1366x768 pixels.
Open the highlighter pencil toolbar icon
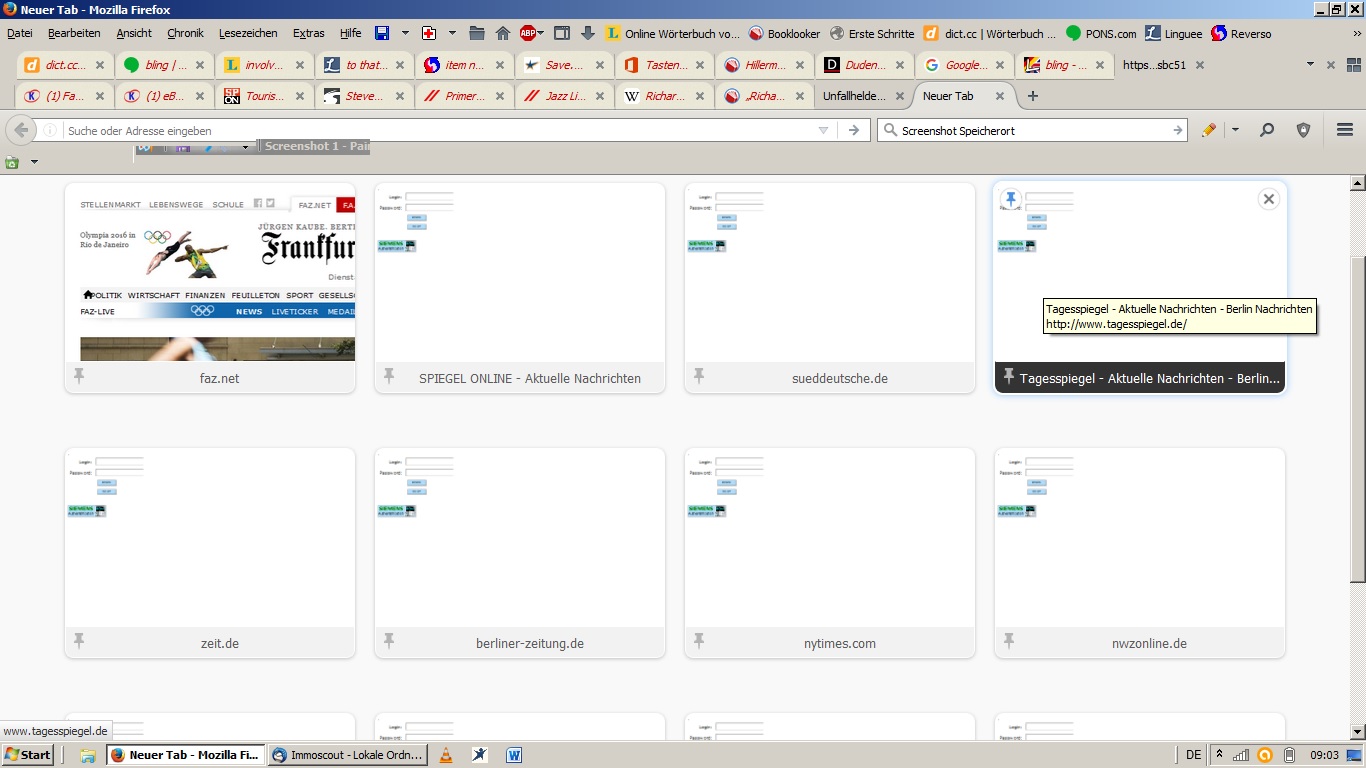[x=1209, y=130]
